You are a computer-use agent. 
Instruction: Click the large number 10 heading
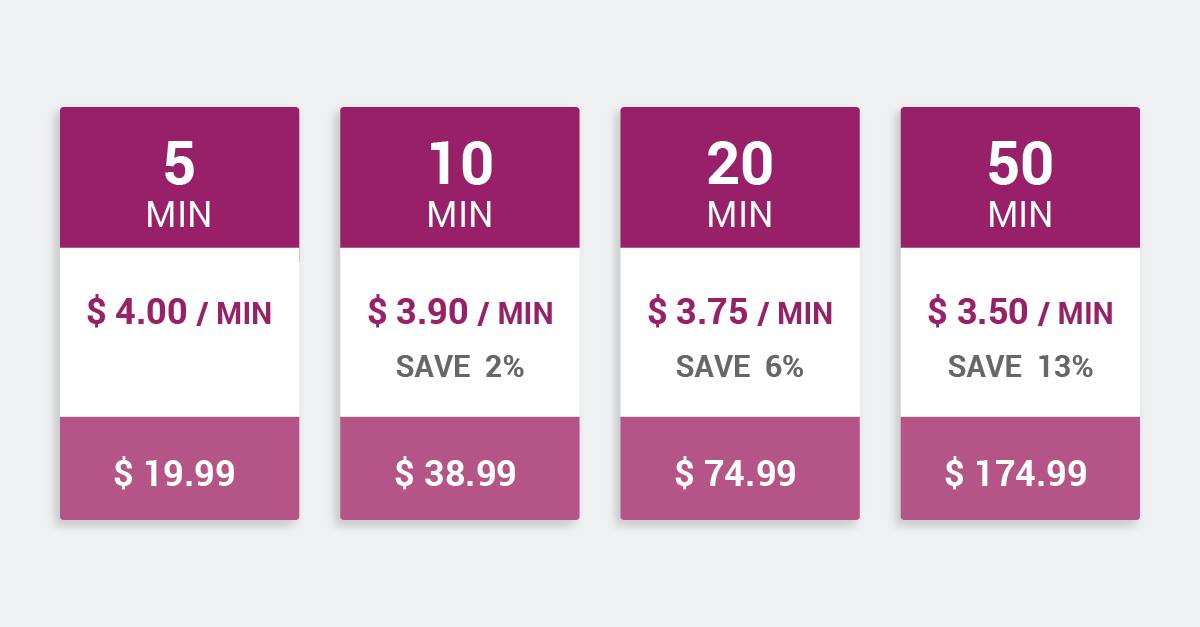coord(460,164)
